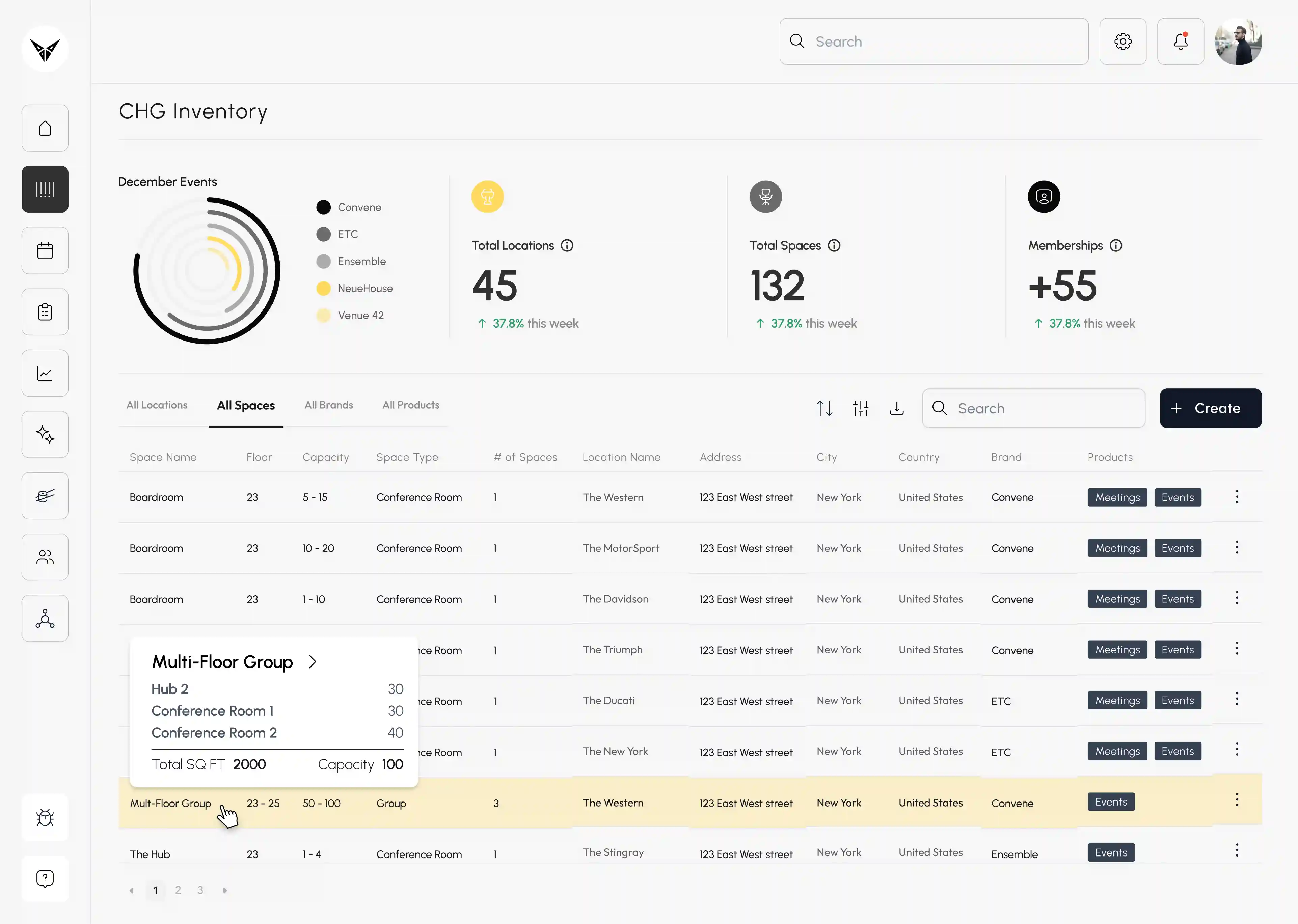Screen dimensions: 1298x924
Task: Expand the Multi-Floor Group popup chevron
Action: (312, 662)
